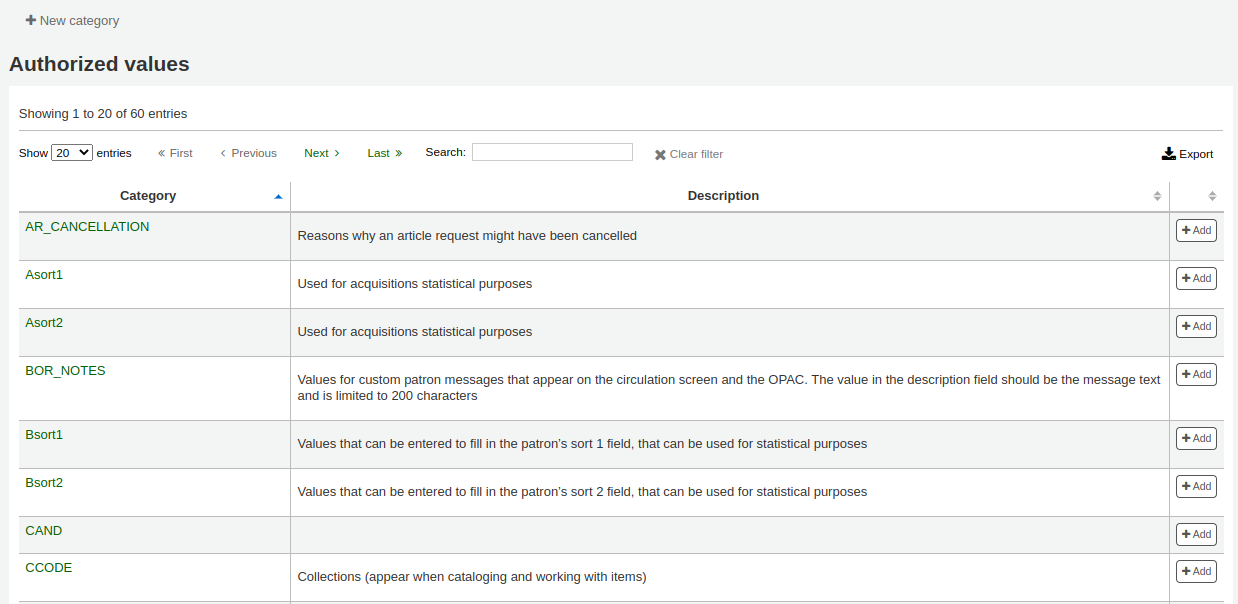This screenshot has width=1238, height=604.
Task: Jump to the Last page of entries
Action: point(384,153)
